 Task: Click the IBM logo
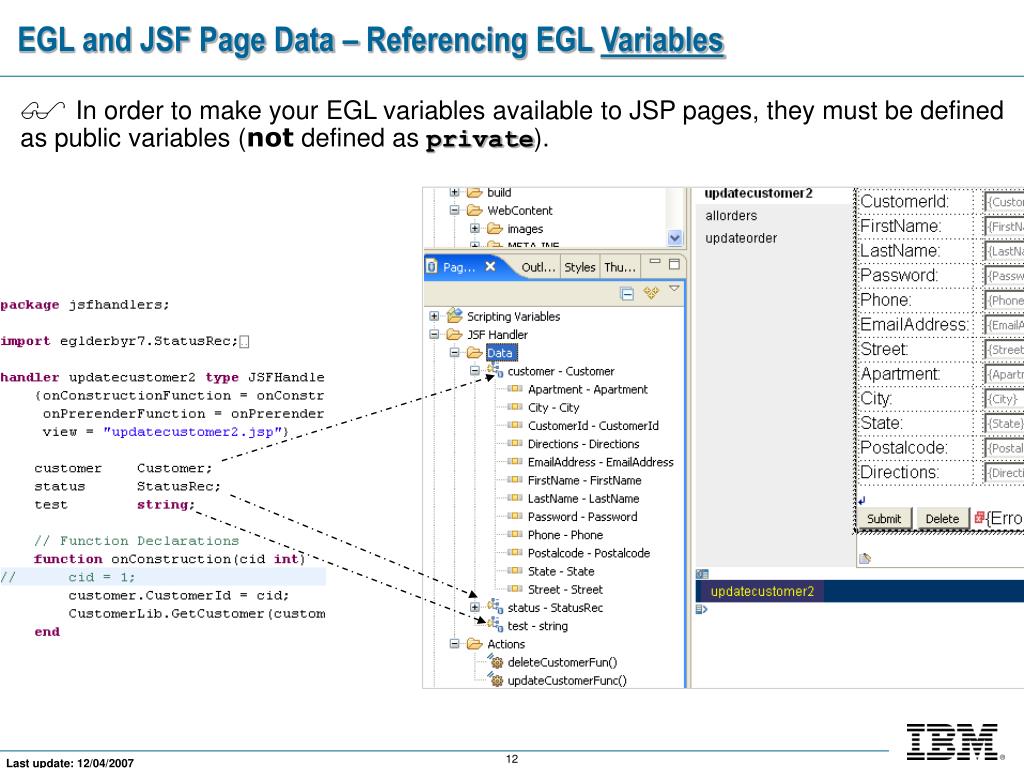[x=953, y=742]
